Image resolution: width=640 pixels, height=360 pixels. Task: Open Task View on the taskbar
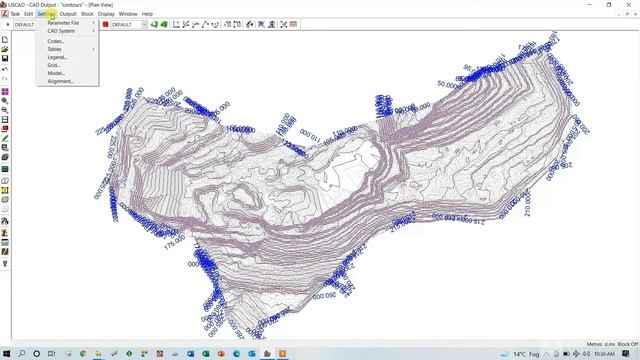click(51, 353)
